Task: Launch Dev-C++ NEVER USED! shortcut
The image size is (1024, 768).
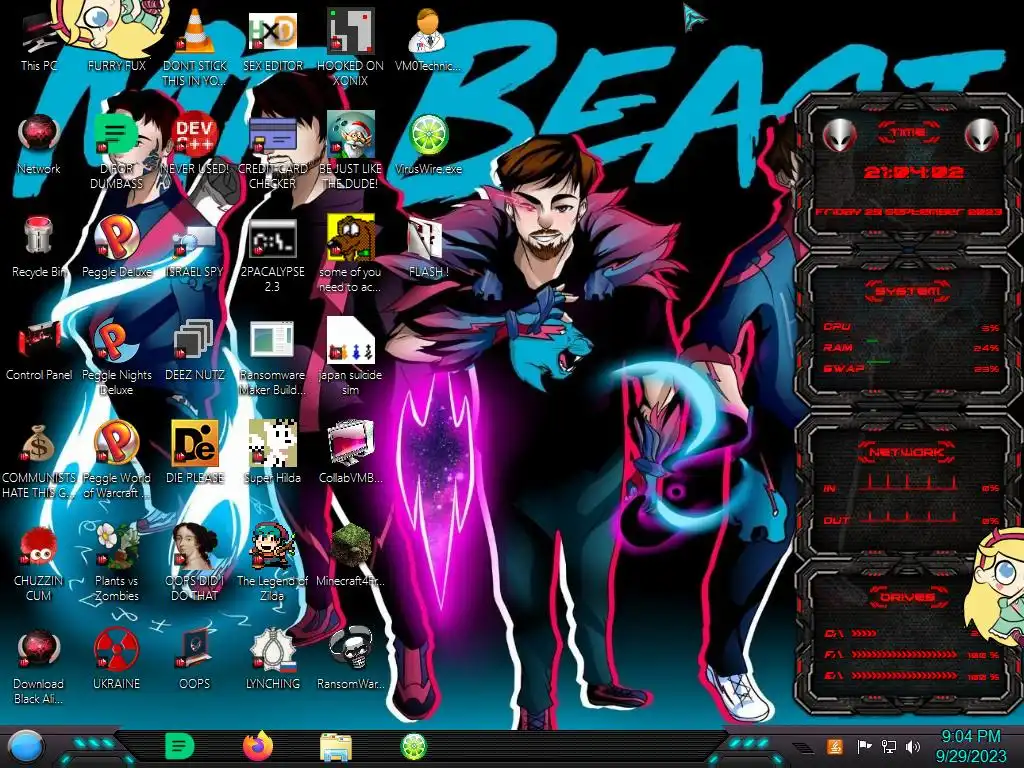Action: 195,144
